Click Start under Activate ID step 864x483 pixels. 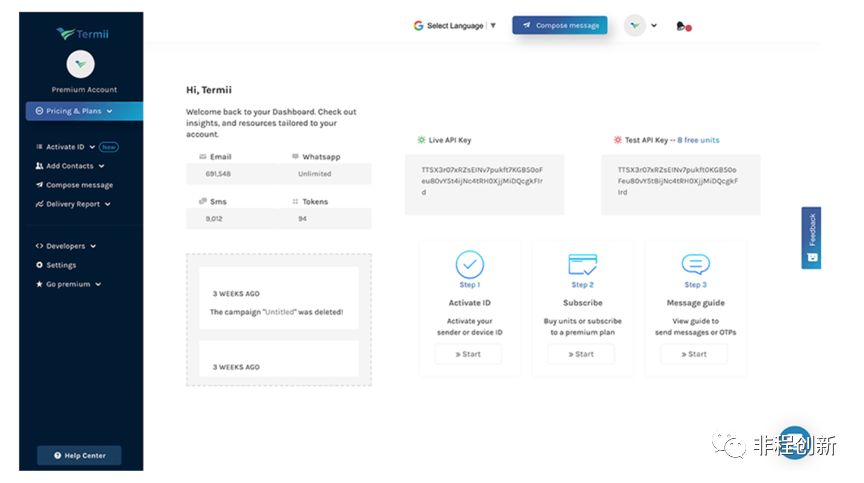(x=469, y=354)
